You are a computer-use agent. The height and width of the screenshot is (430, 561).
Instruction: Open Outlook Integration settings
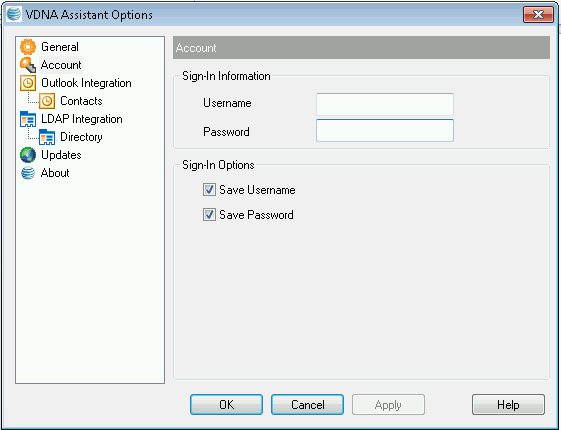[86, 83]
